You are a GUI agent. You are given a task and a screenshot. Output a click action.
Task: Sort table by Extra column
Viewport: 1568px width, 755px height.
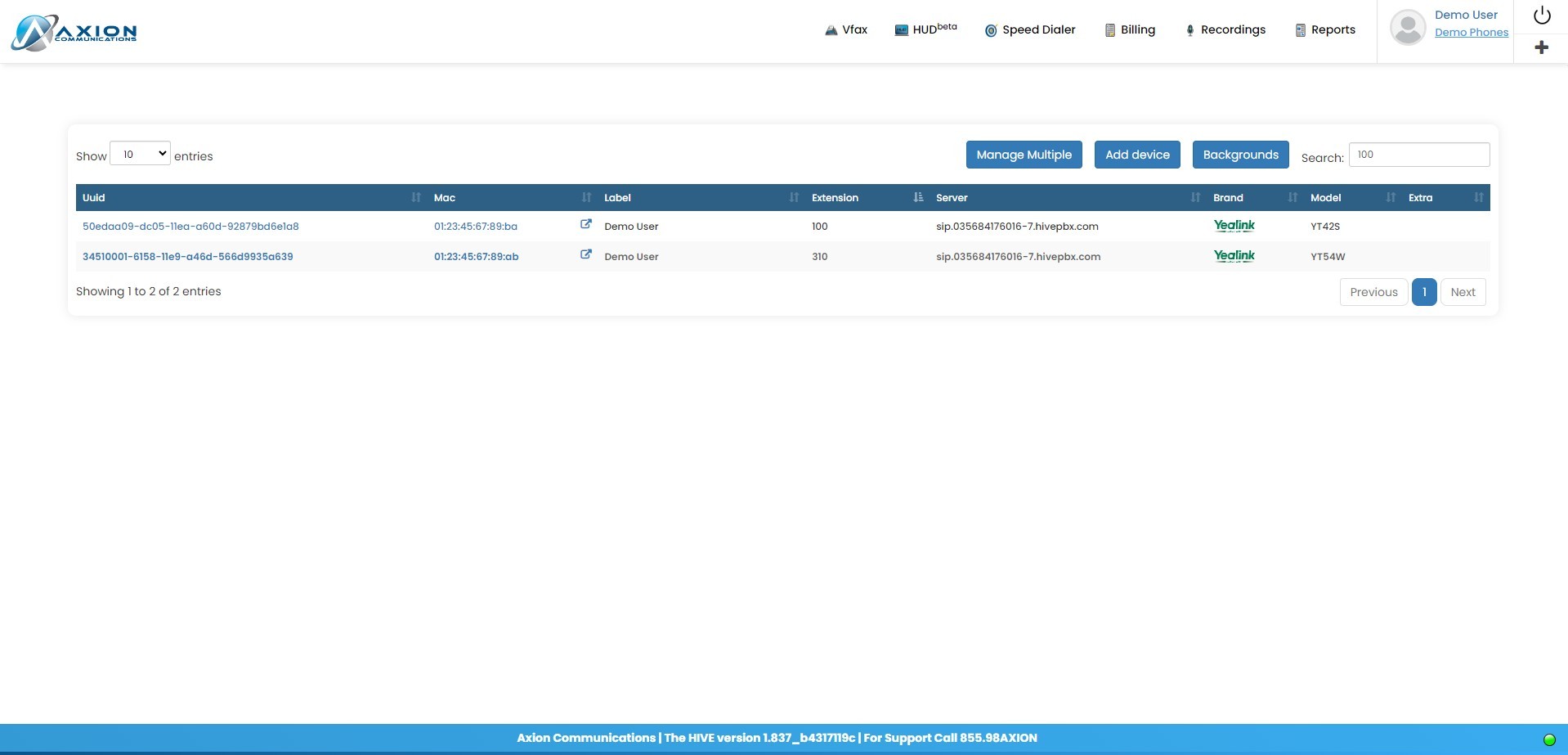pyautogui.click(x=1445, y=197)
